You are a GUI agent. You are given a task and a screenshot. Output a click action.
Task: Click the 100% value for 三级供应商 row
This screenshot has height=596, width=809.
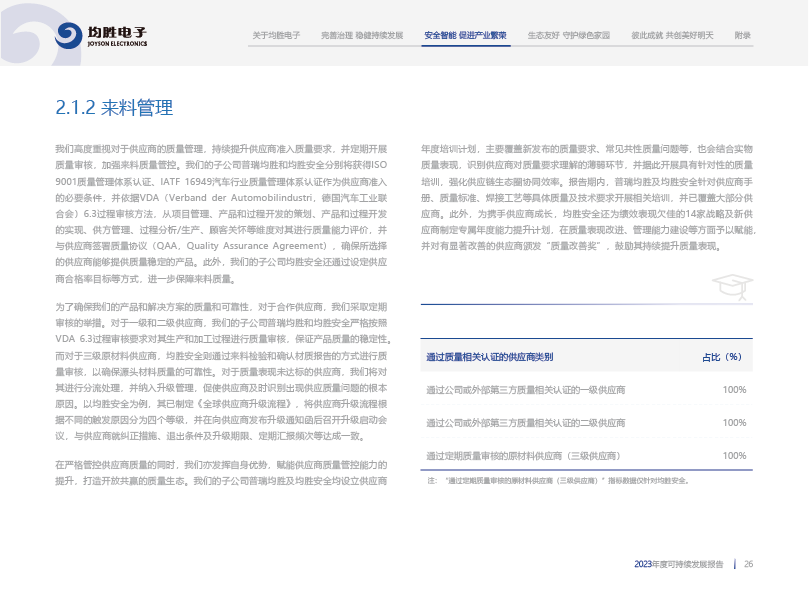pyautogui.click(x=734, y=456)
